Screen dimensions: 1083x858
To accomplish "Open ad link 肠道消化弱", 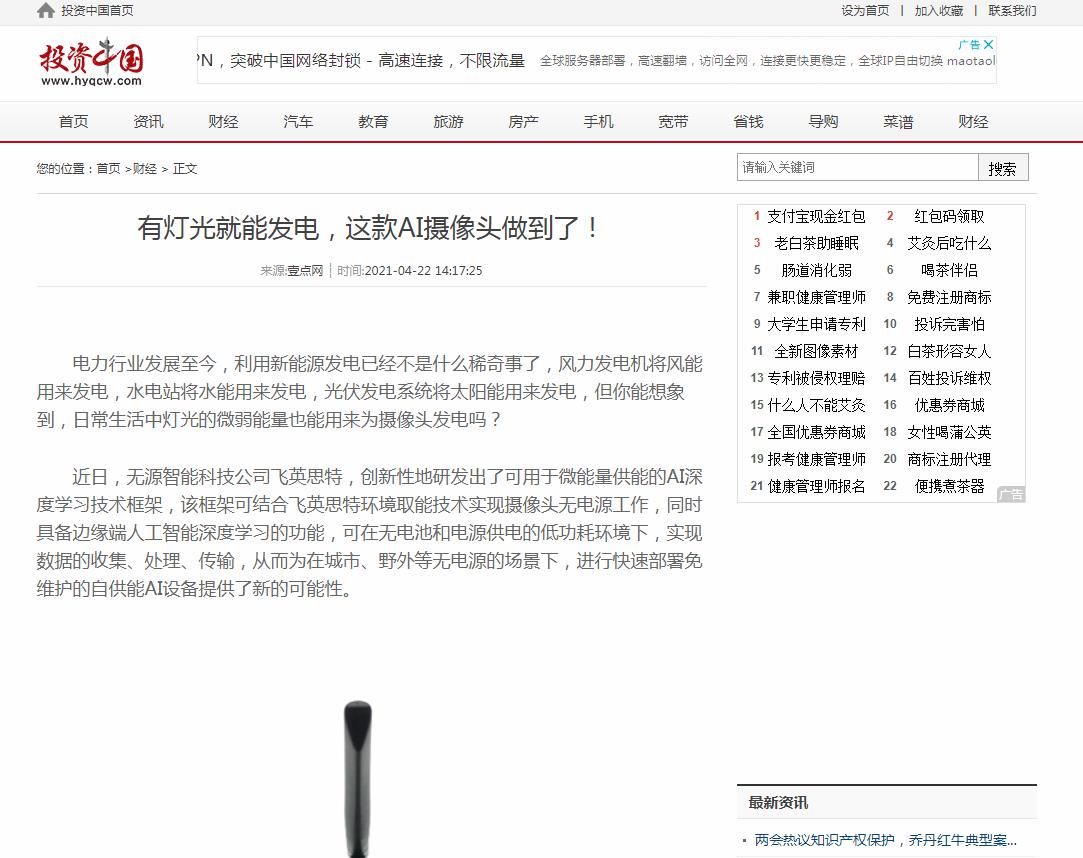I will pos(816,270).
